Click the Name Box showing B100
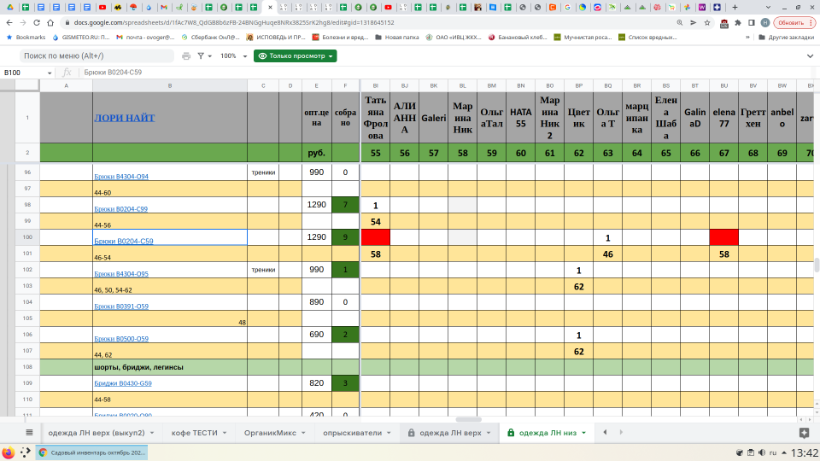 point(20,73)
